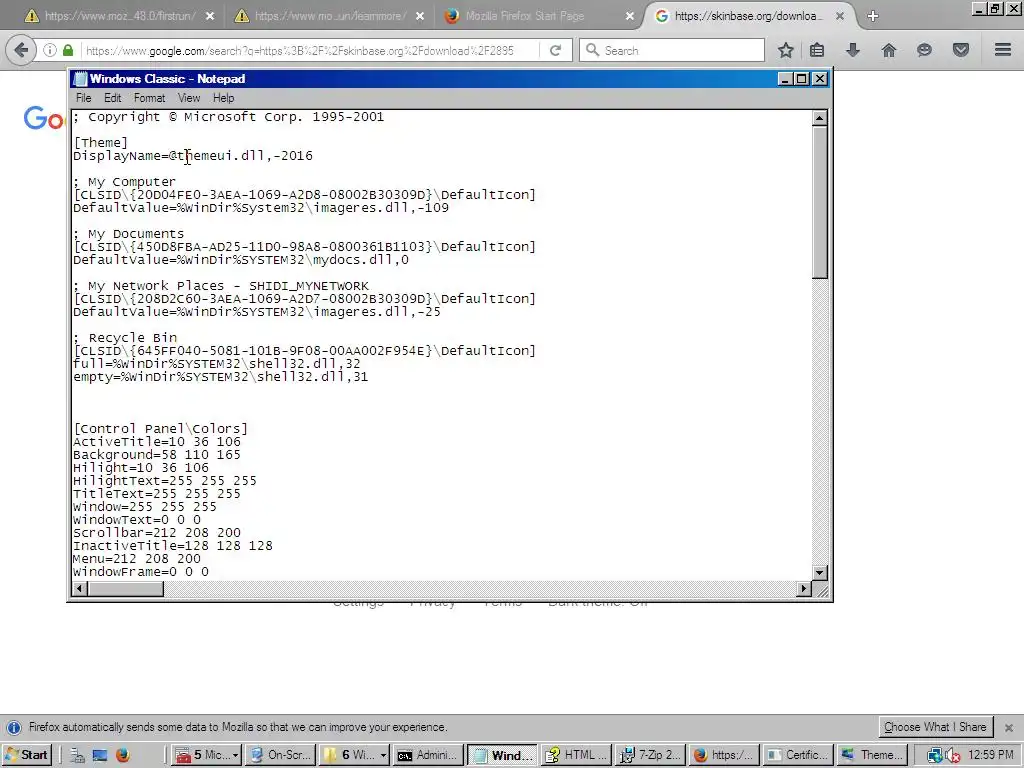Dismiss the Firefox data notification bar
The width and height of the screenshot is (1024, 768).
(x=1008, y=728)
